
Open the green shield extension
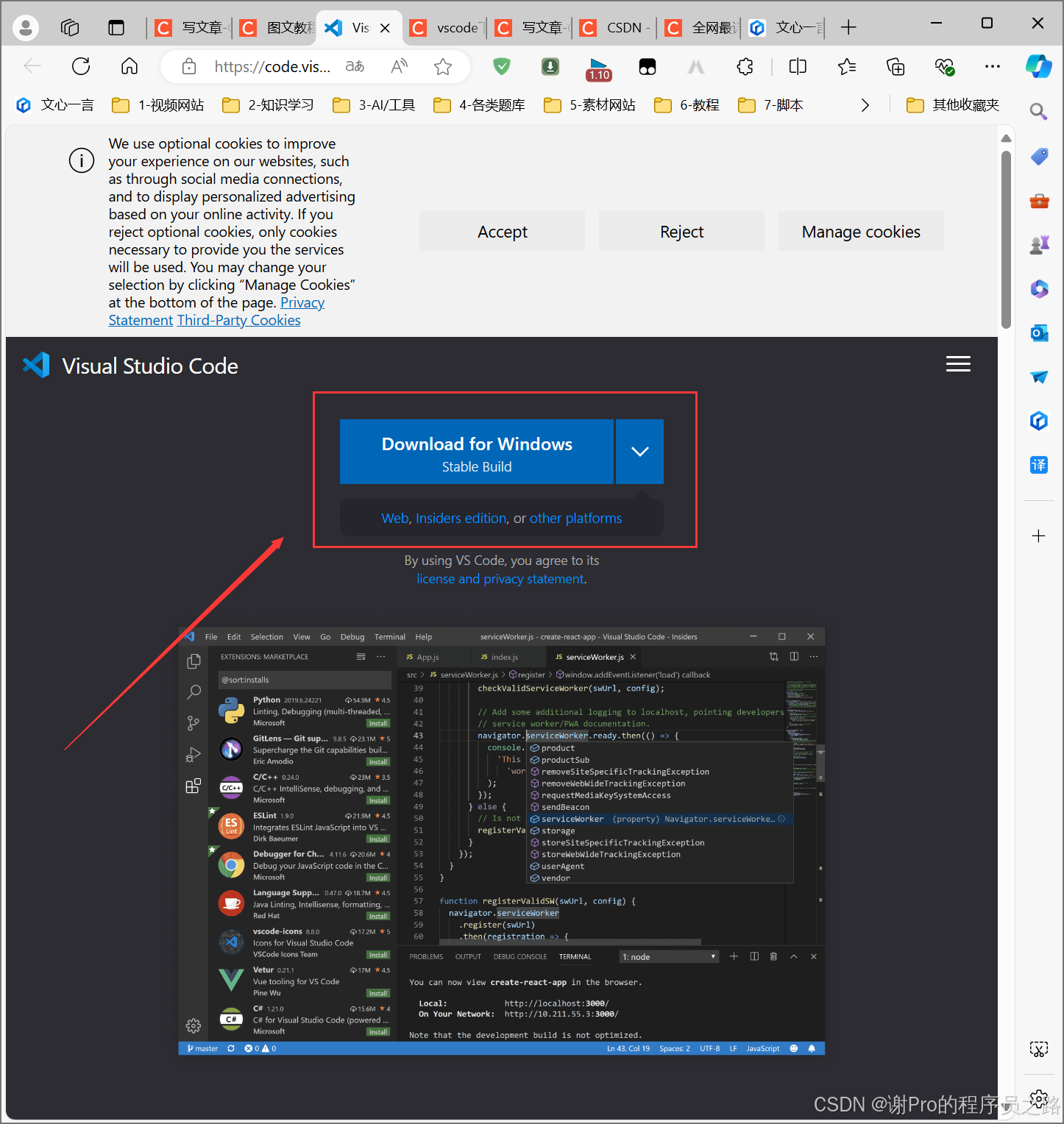coord(502,67)
